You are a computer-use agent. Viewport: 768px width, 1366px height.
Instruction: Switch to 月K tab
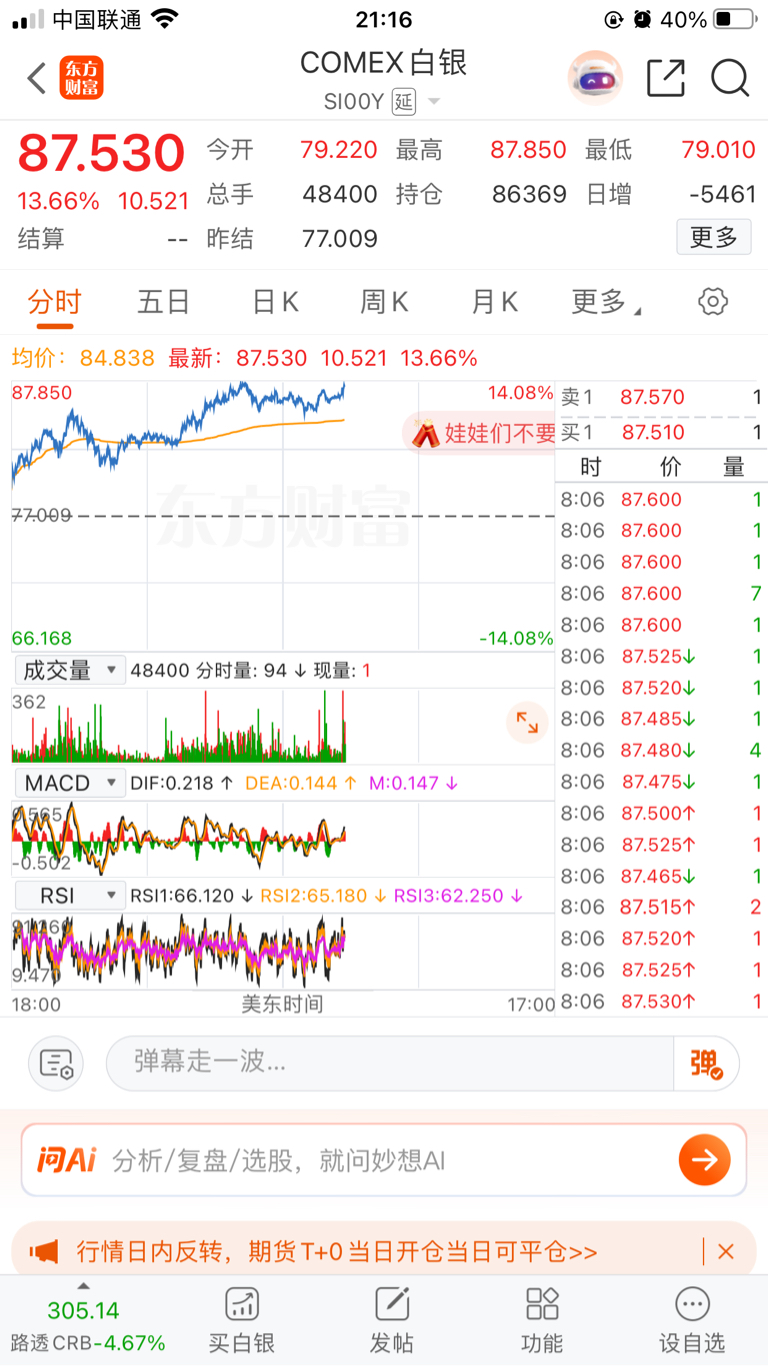point(495,302)
